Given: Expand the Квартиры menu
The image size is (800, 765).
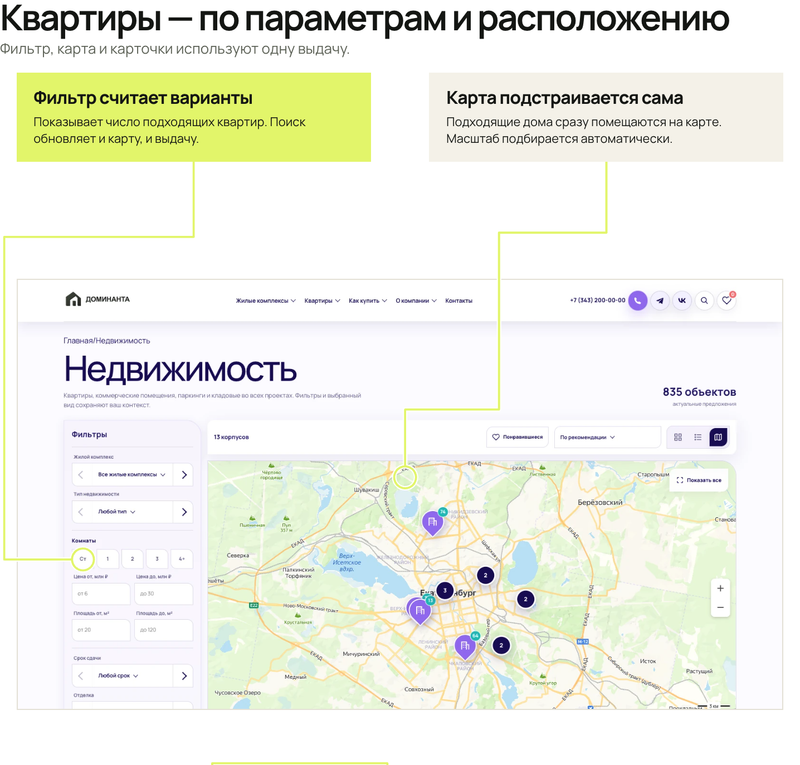Looking at the screenshot, I should [322, 301].
